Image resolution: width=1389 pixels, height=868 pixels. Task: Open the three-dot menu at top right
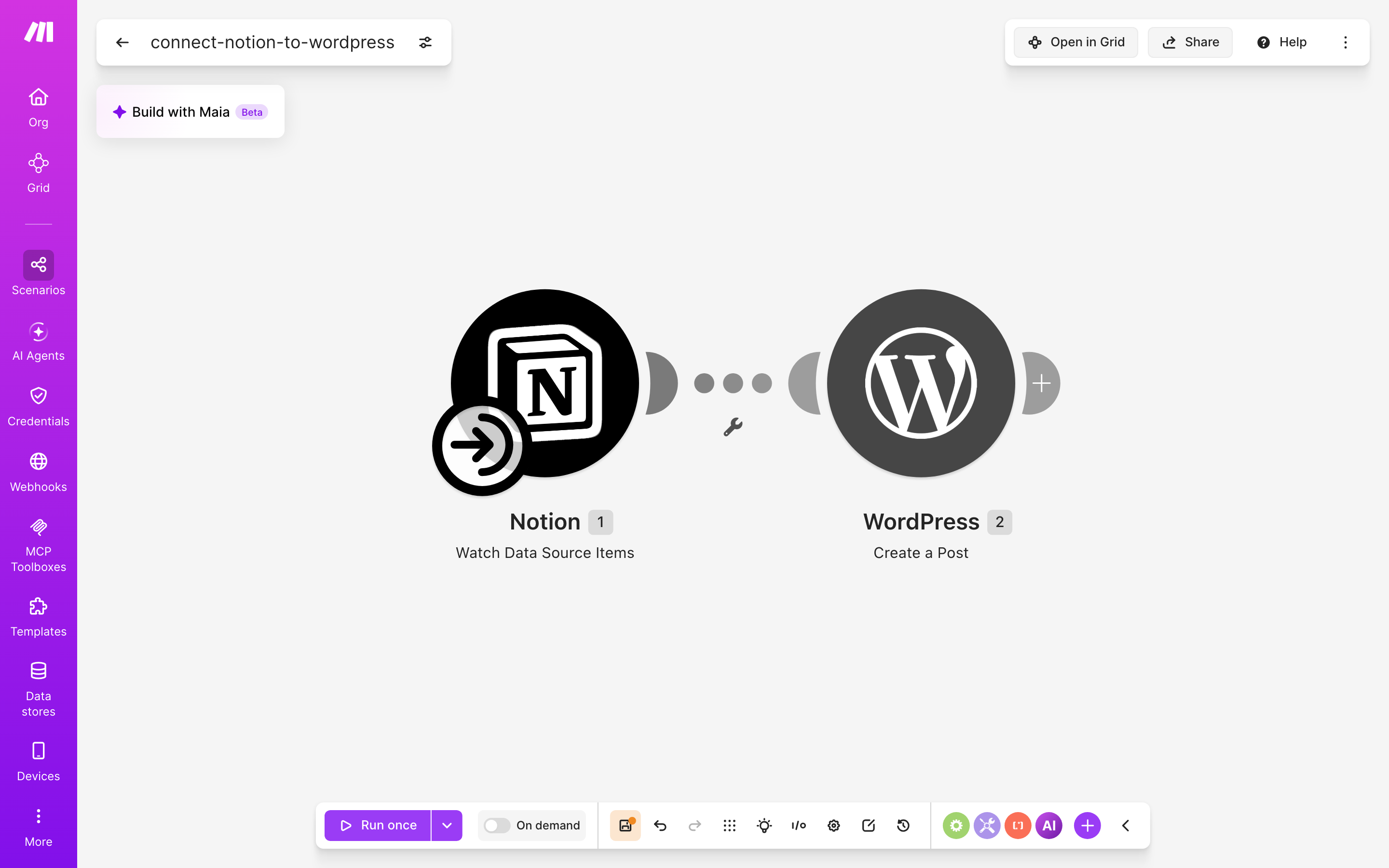tap(1346, 42)
